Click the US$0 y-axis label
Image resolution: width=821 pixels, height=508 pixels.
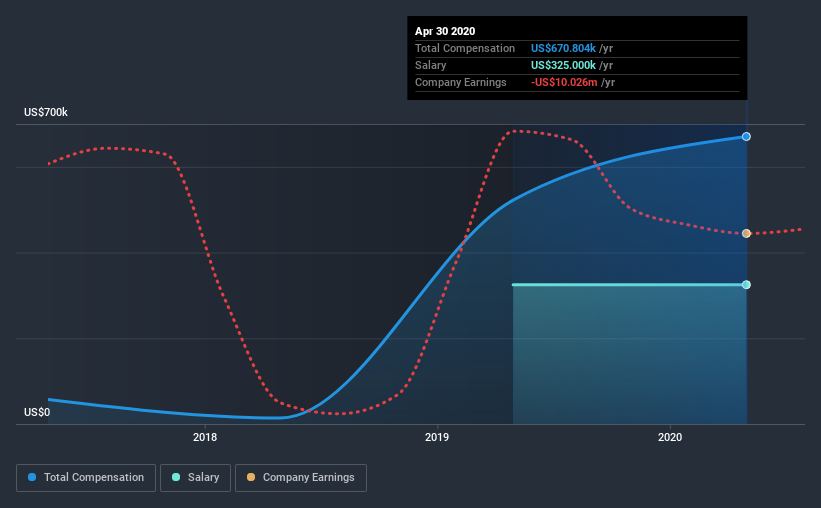pos(37,412)
